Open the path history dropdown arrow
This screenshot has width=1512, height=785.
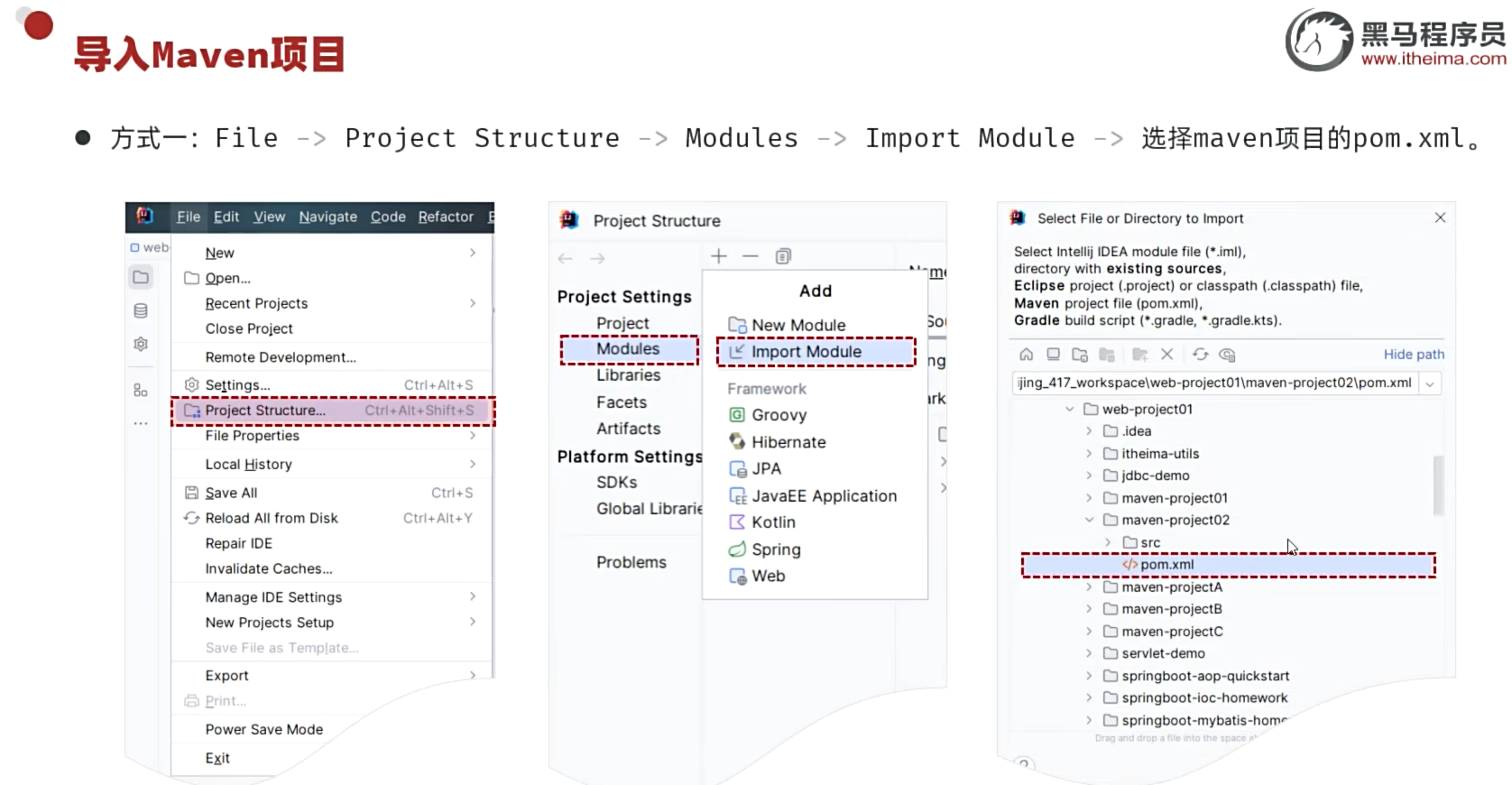[x=1429, y=383]
